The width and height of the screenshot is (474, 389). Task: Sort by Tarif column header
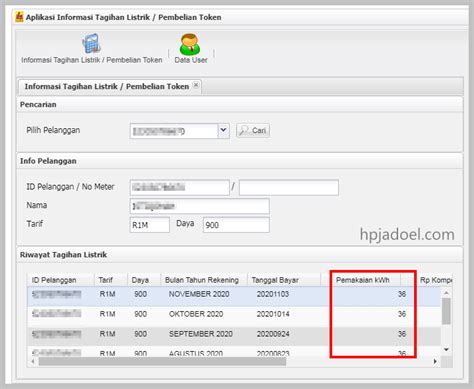click(x=111, y=280)
